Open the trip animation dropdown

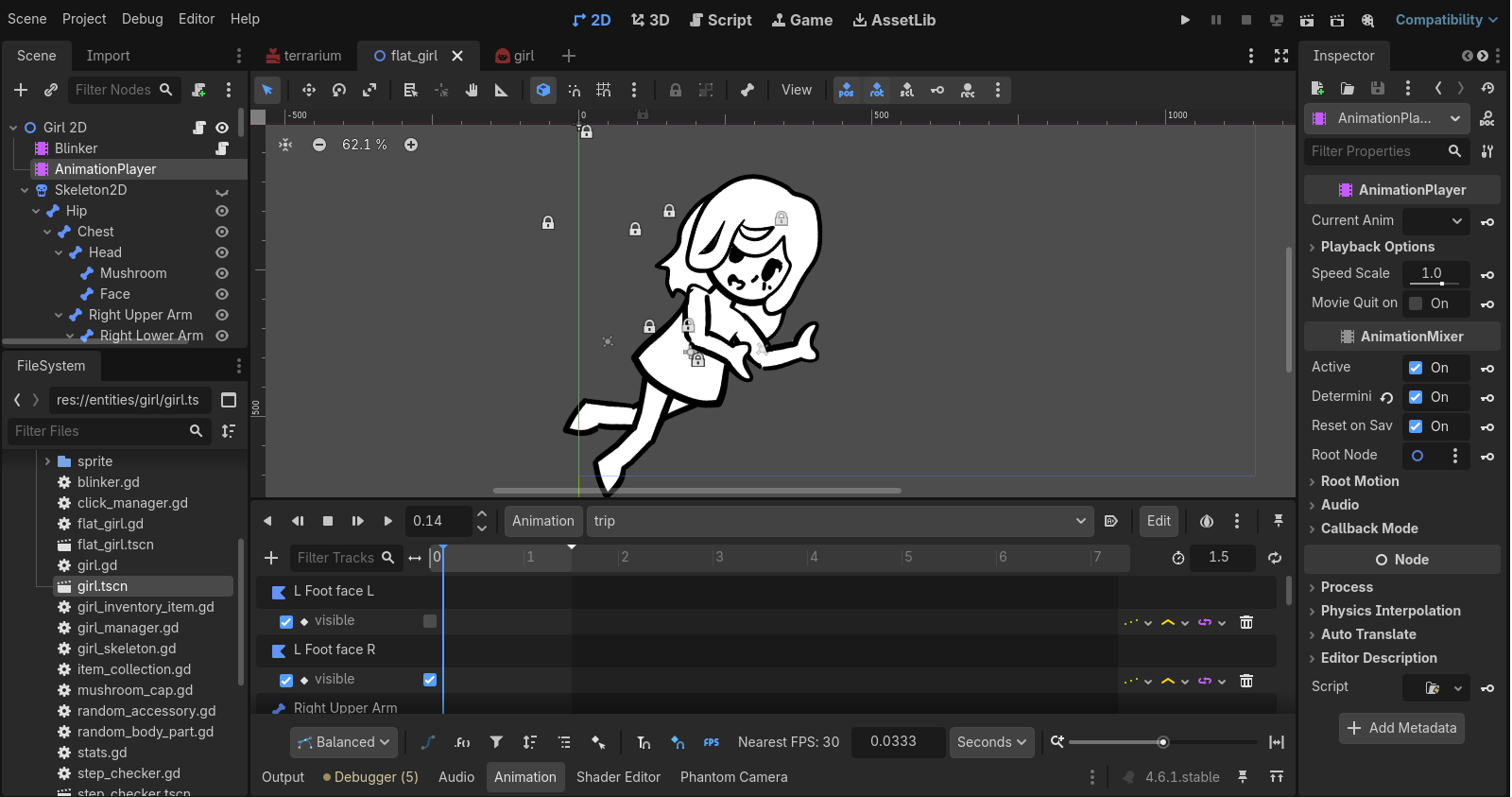tap(839, 521)
